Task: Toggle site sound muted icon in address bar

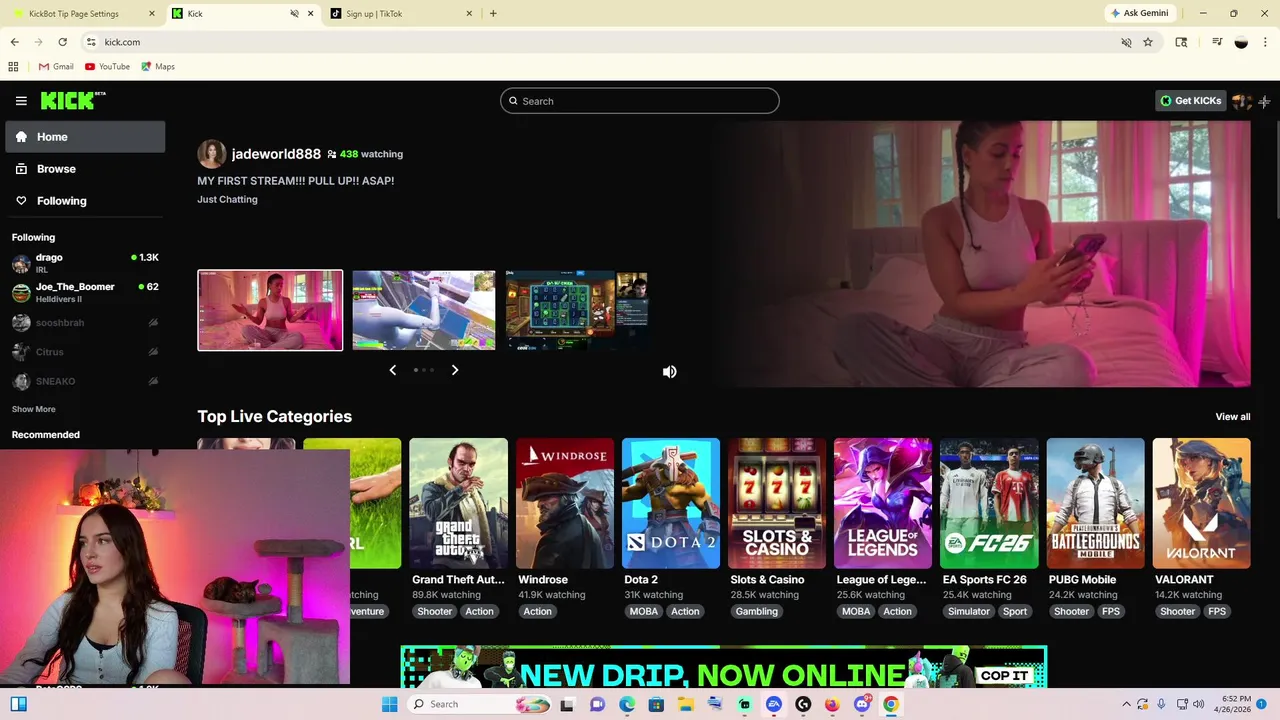Action: click(x=1126, y=42)
